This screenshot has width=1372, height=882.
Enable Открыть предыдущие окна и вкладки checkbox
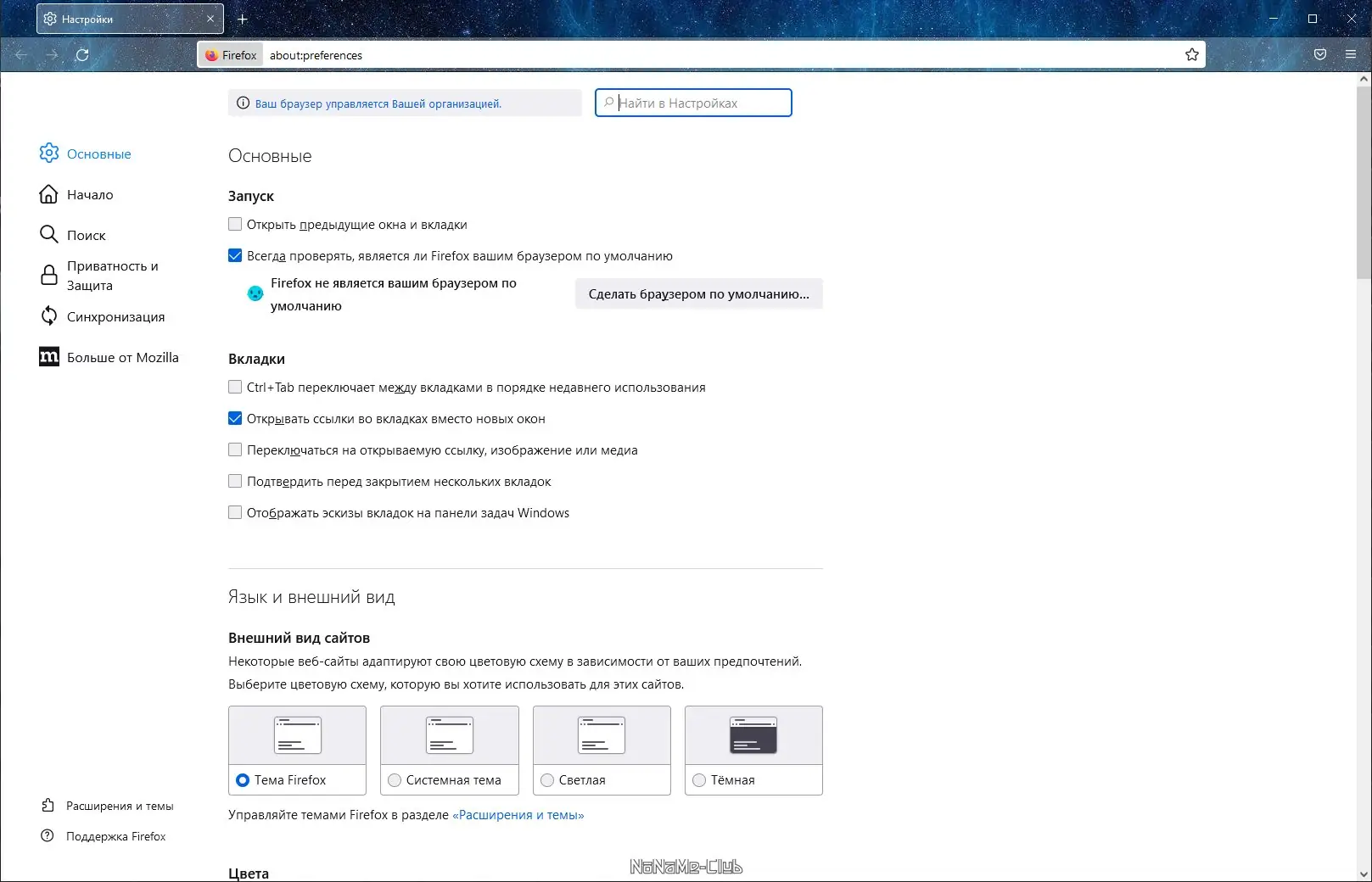235,225
